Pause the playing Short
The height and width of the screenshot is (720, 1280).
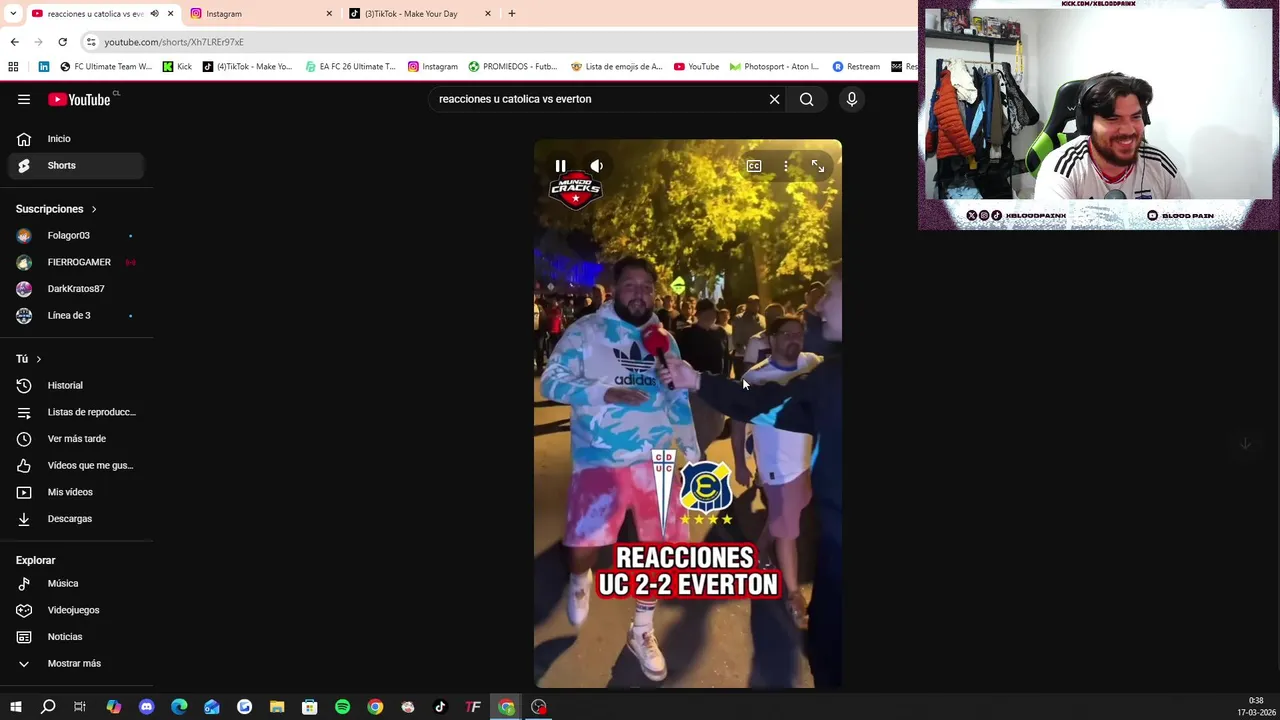tap(560, 166)
